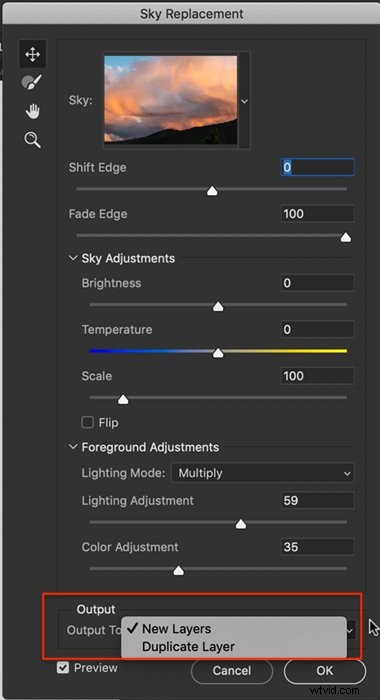
Task: Confirm with the OK button
Action: point(325,671)
